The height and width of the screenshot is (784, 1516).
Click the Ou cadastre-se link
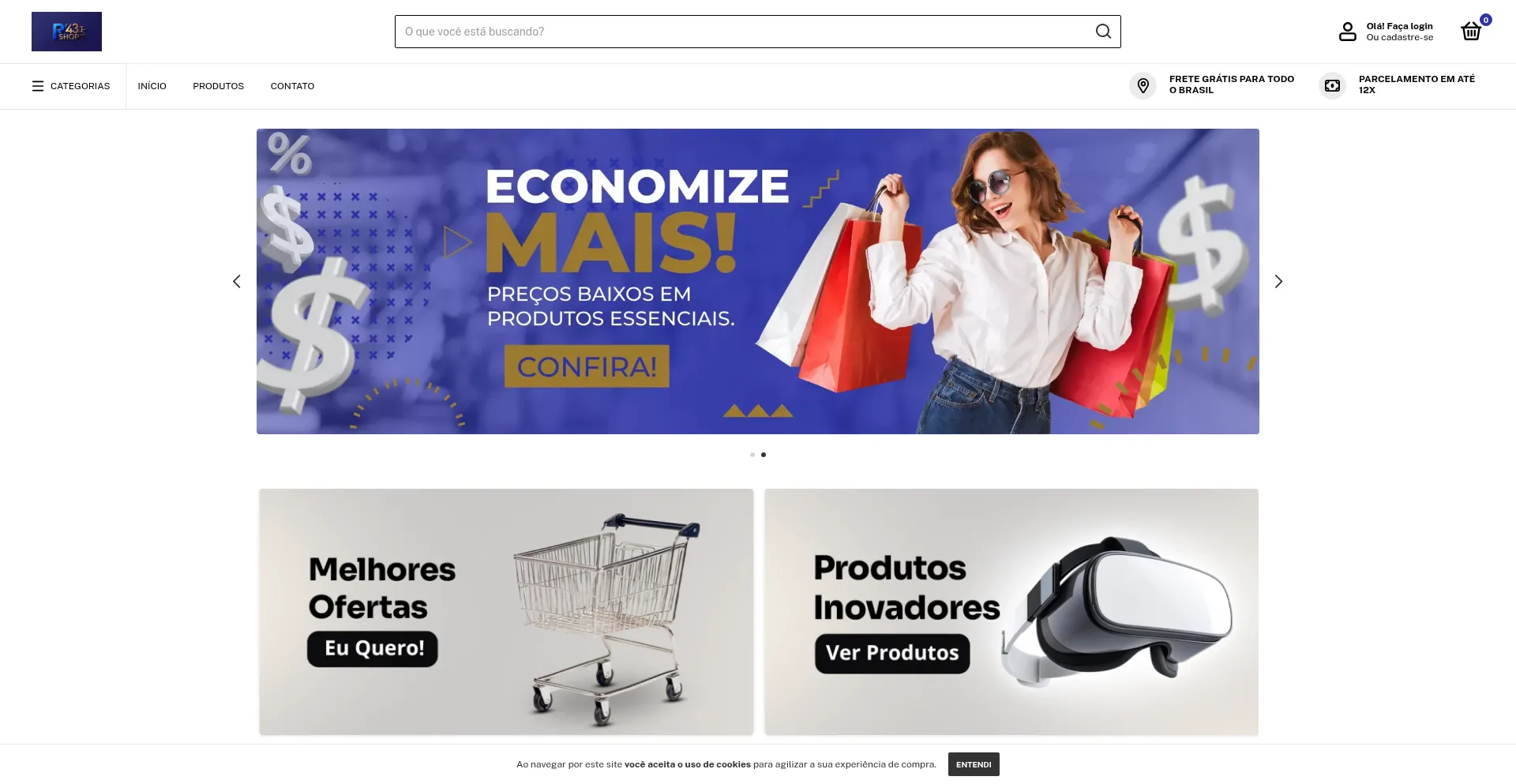(1399, 37)
